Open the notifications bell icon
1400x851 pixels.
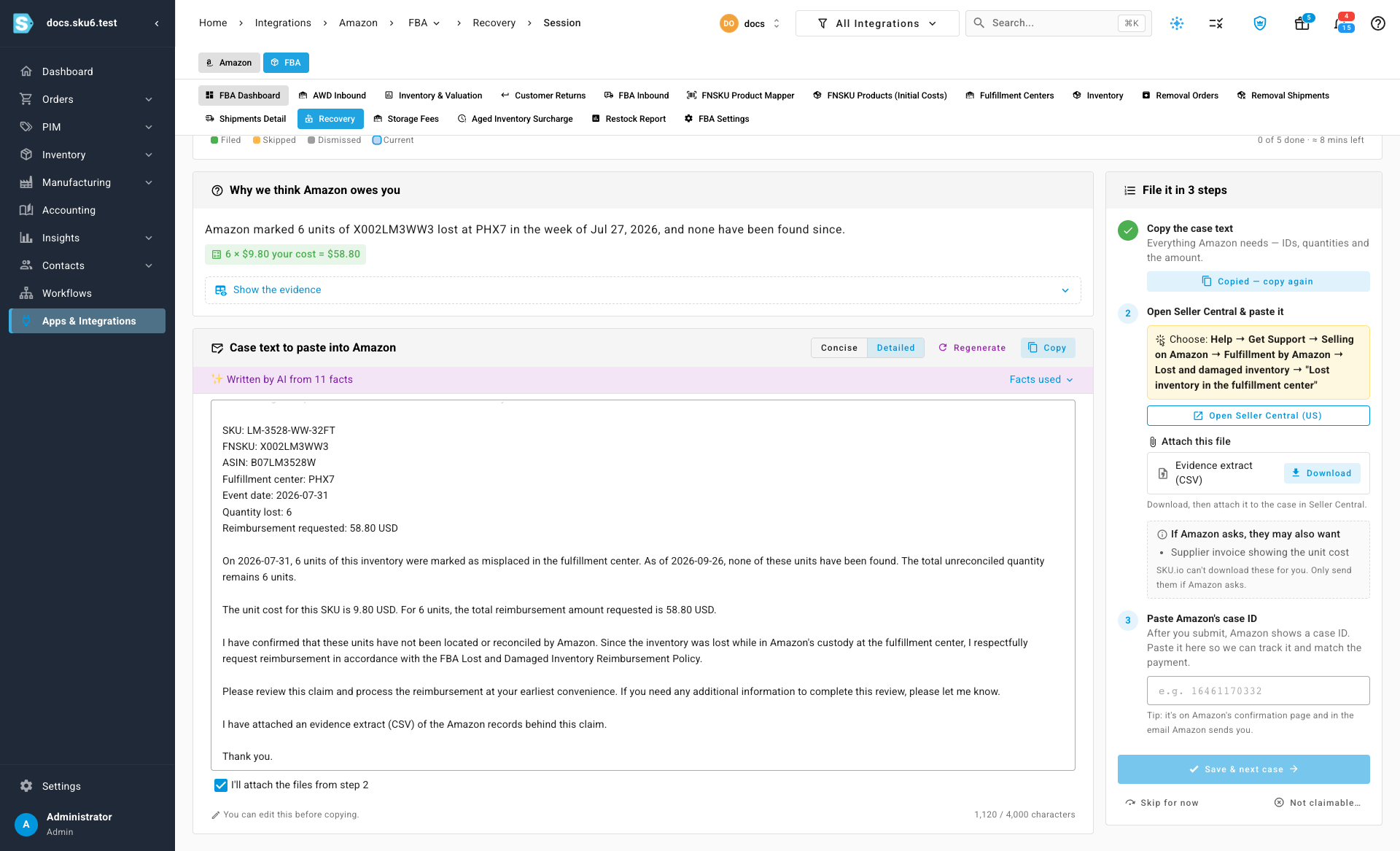(1340, 23)
